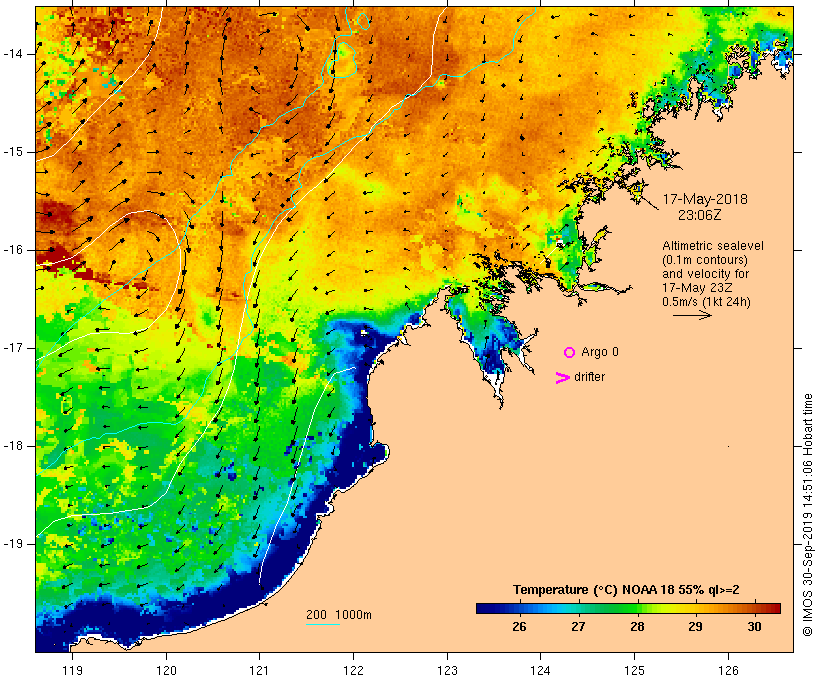Click the latitude axis label -19
Image resolution: width=820 pixels, height=680 pixels.
pyautogui.click(x=13, y=544)
